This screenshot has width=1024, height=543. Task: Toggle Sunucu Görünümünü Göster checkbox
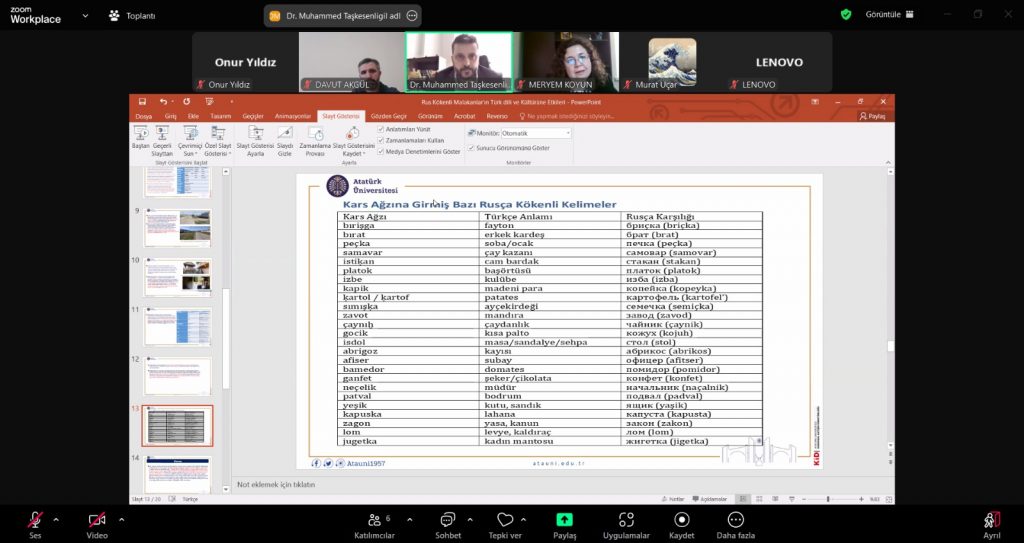pos(471,148)
